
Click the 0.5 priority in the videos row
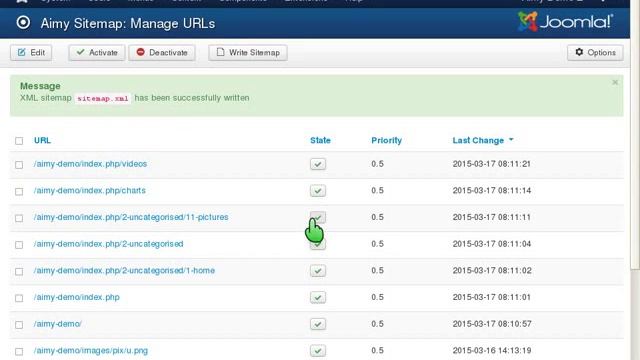378,164
